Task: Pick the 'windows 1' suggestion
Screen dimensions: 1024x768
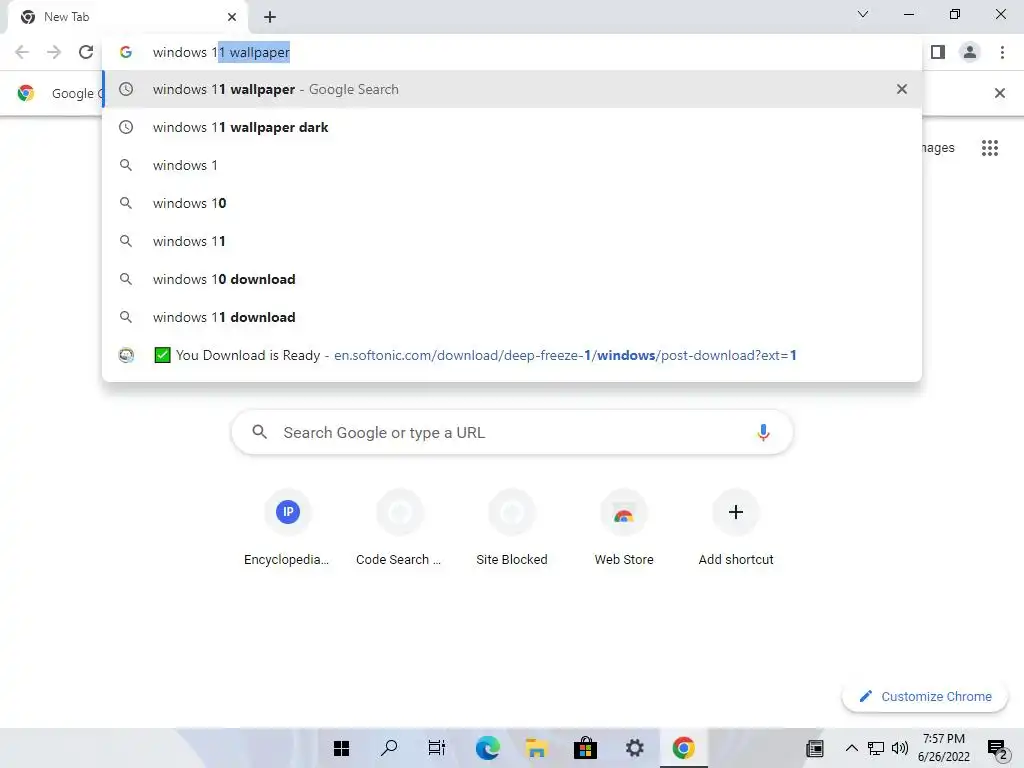Action: [512, 165]
